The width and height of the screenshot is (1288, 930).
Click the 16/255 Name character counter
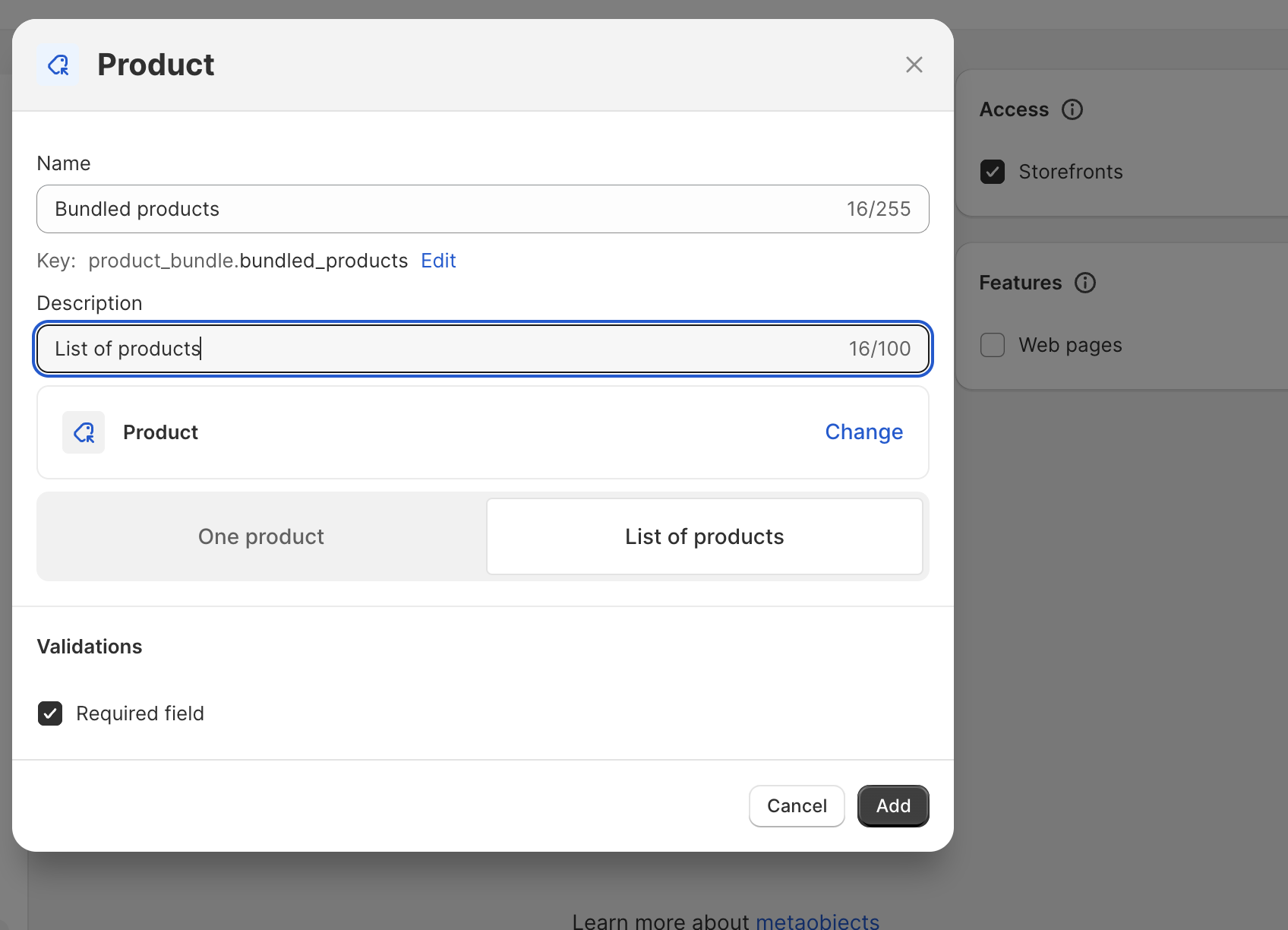coord(878,209)
